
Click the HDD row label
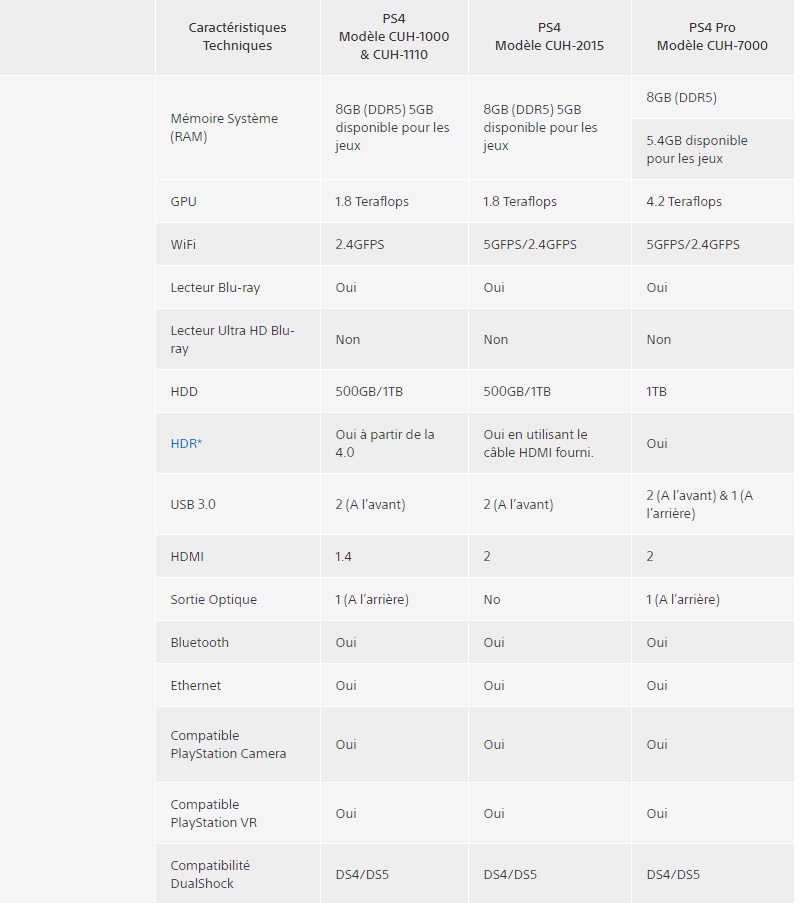pyautogui.click(x=185, y=391)
